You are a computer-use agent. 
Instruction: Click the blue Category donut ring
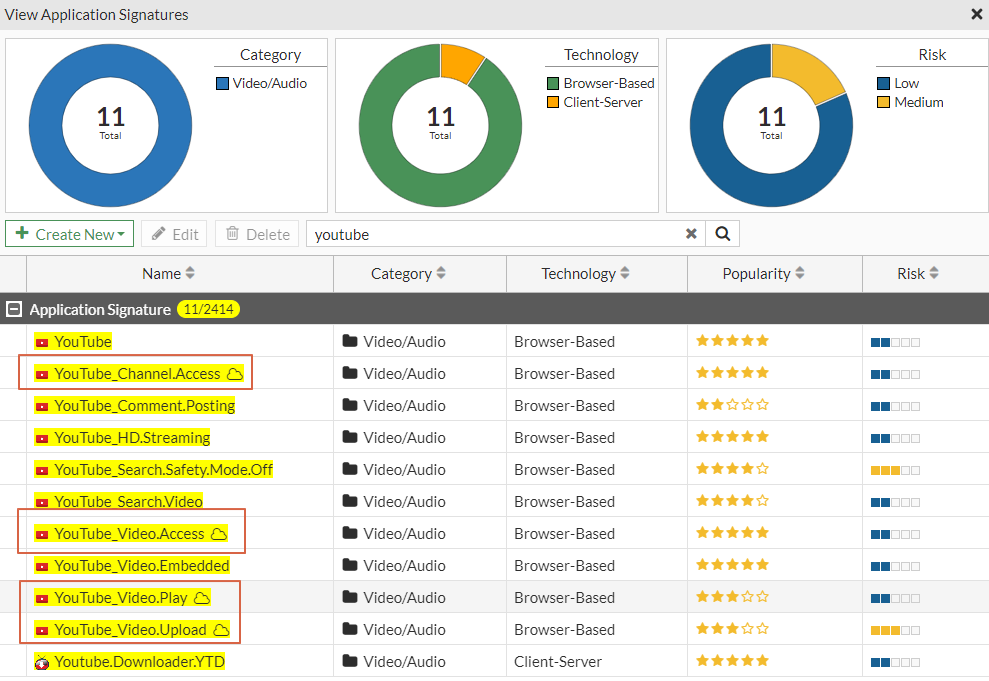coord(45,126)
